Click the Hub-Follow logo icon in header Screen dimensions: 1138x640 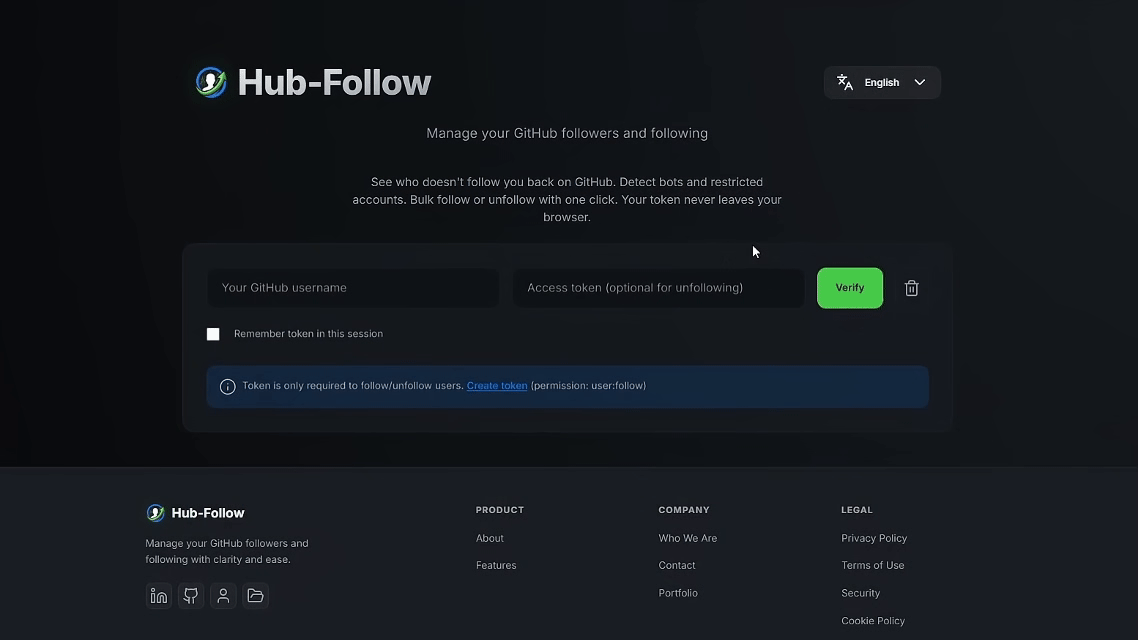point(211,82)
